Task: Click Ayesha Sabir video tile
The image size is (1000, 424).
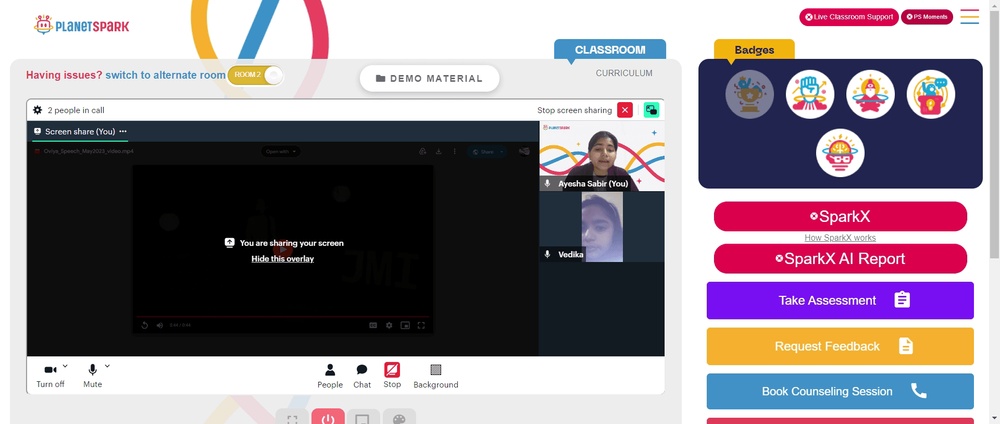Action: pos(601,156)
